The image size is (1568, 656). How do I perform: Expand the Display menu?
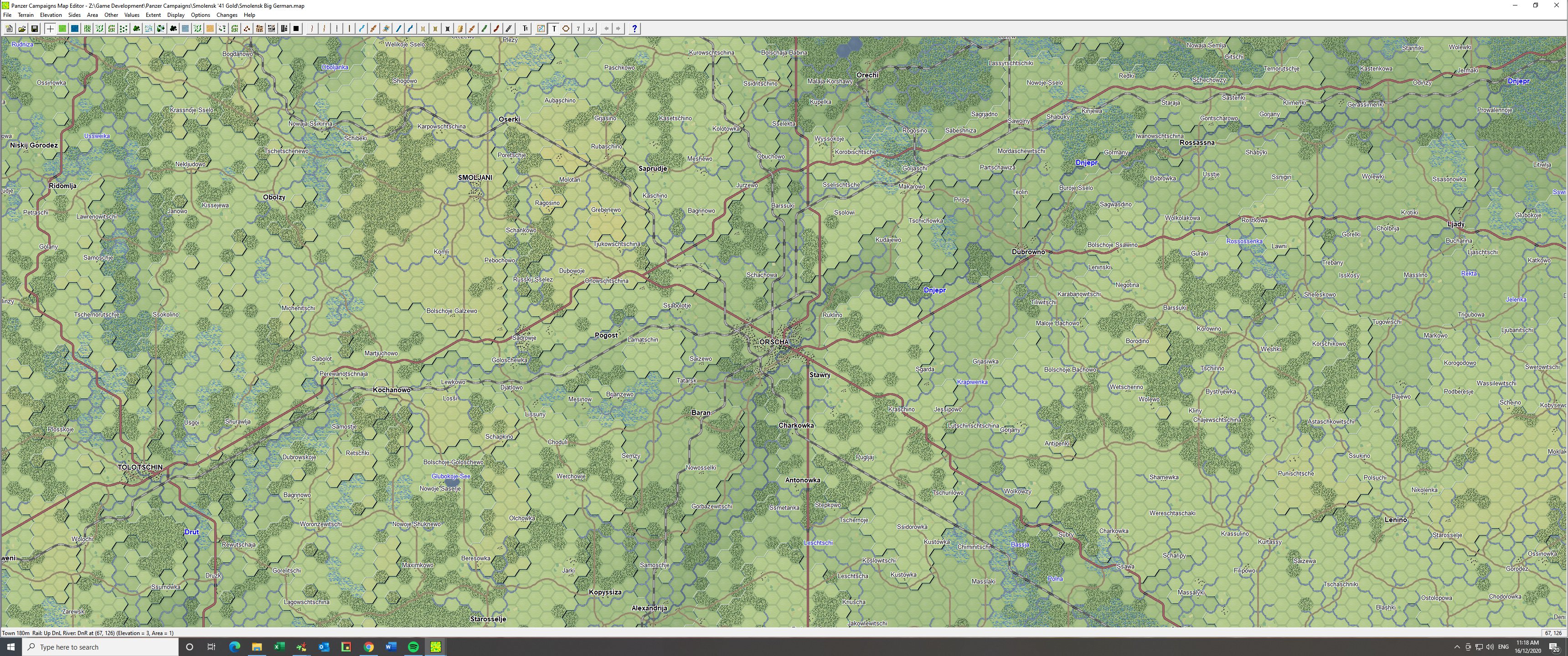tap(176, 15)
